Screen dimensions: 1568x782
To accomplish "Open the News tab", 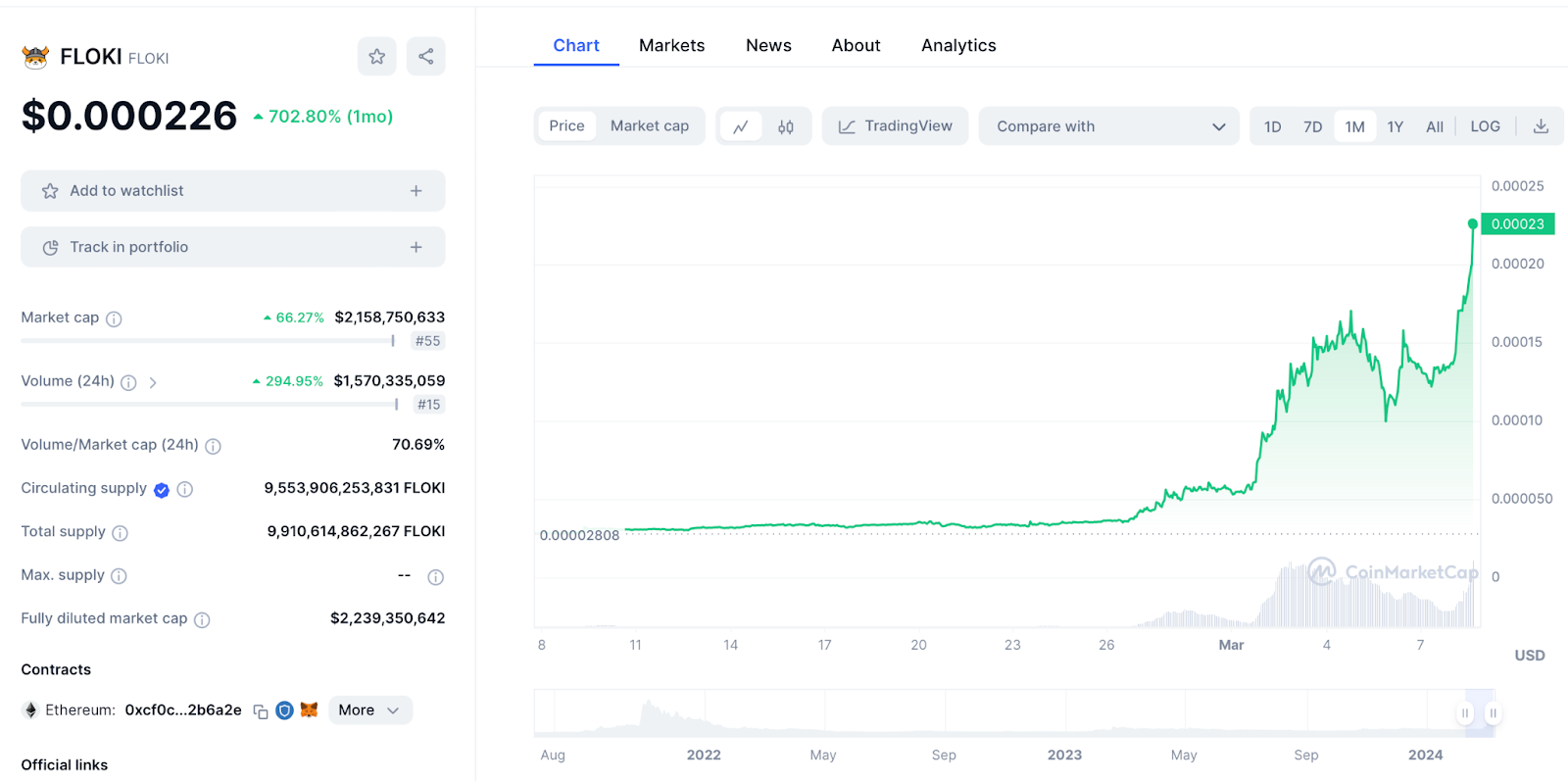I will [768, 46].
